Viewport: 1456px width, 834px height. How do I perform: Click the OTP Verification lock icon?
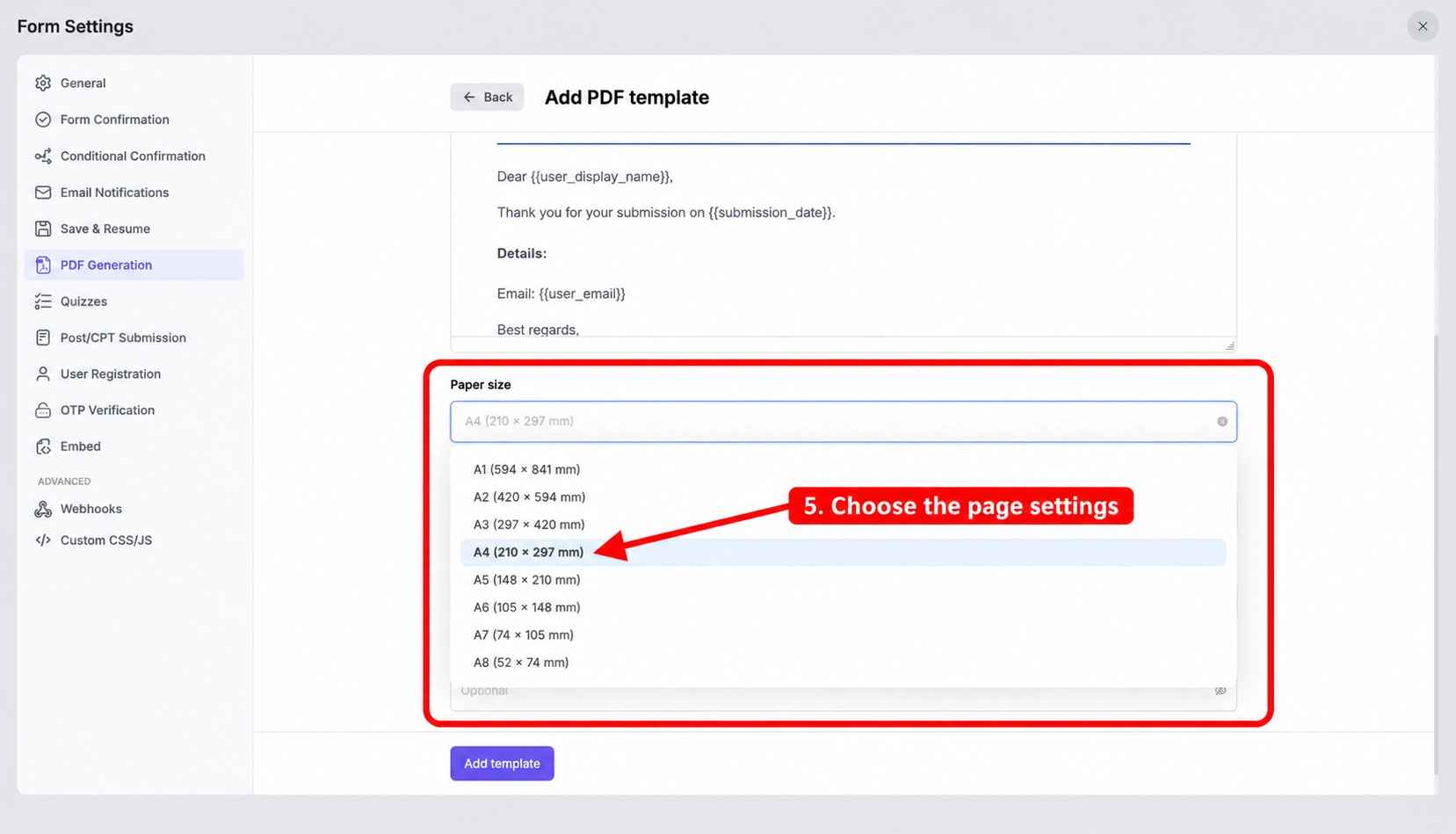tap(43, 410)
